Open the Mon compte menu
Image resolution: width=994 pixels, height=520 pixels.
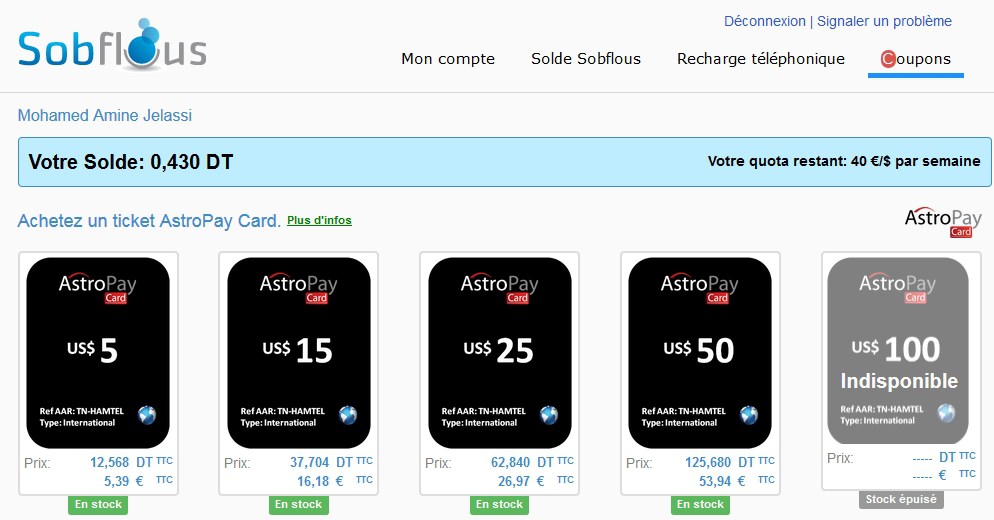(x=448, y=59)
